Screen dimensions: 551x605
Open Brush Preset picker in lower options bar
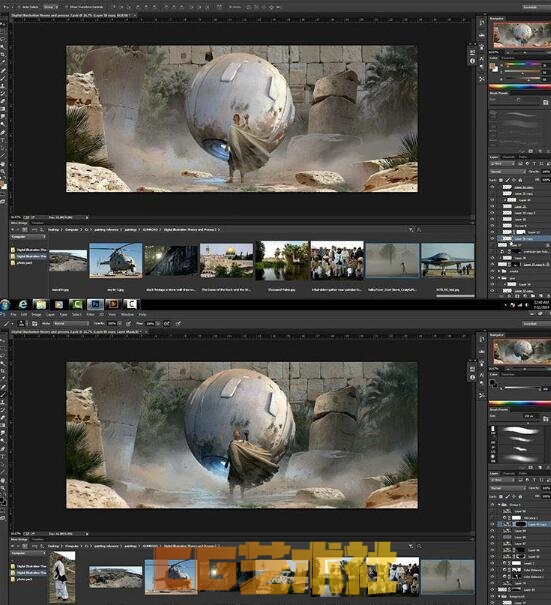[22, 323]
